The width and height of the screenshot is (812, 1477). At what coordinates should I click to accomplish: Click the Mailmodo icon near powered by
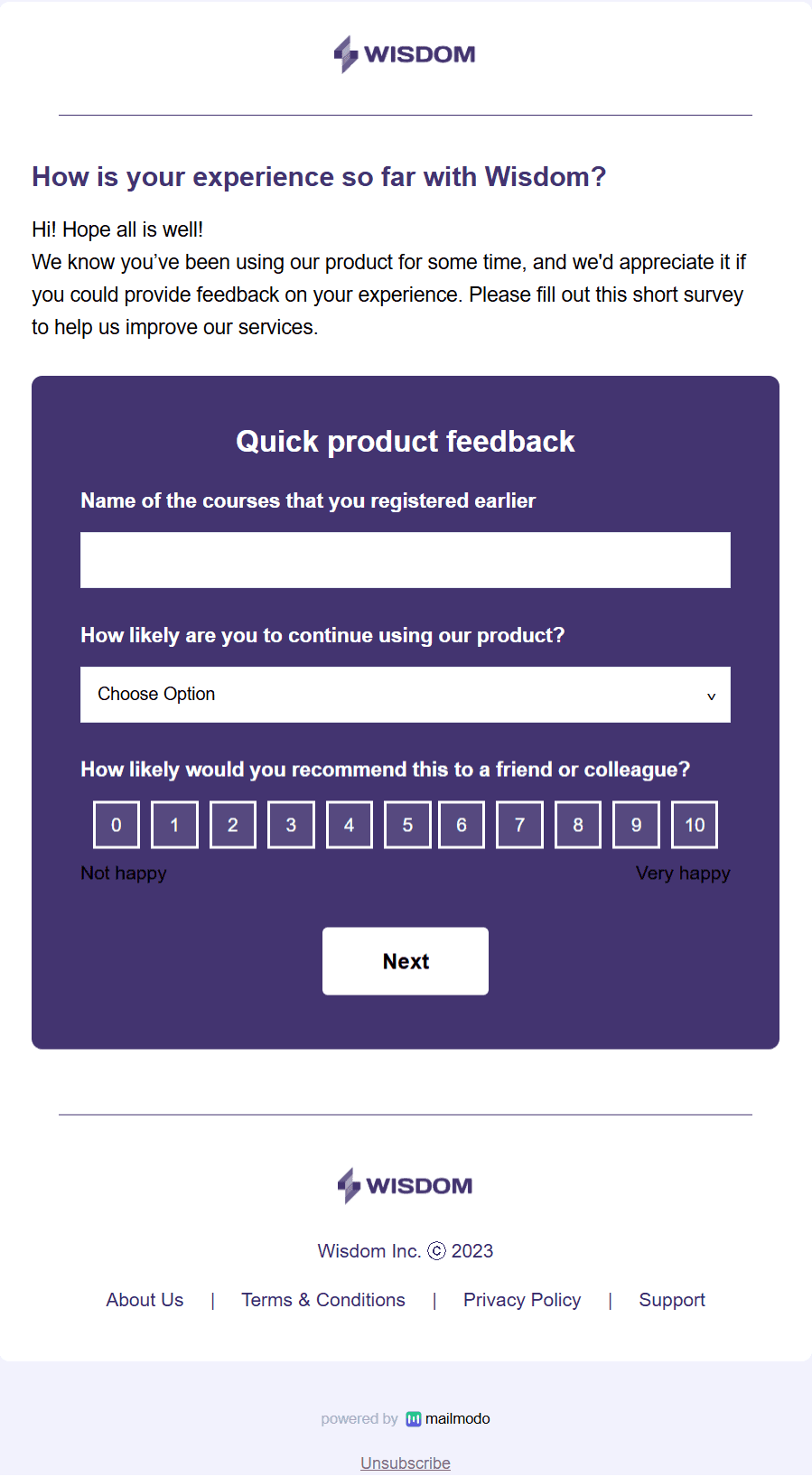coord(414,1418)
